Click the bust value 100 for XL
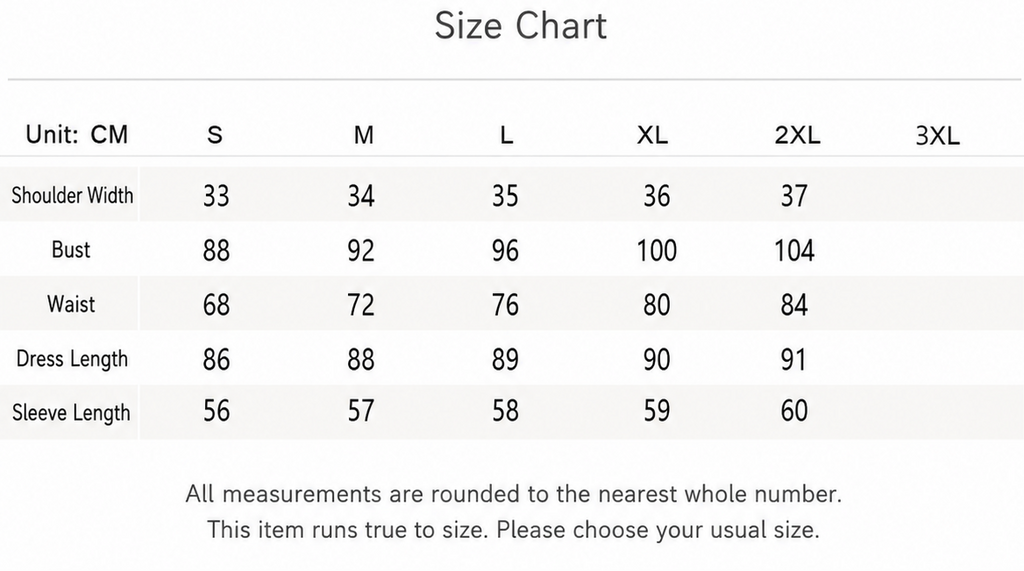The height and width of the screenshot is (571, 1024). 656,251
